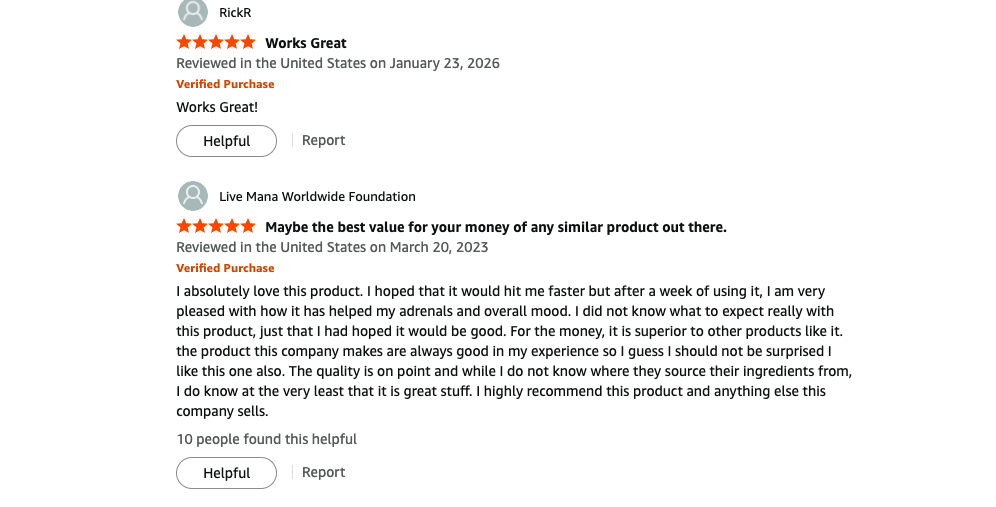
Task: Mark Live Mana's review as Helpful
Action: pos(226,473)
